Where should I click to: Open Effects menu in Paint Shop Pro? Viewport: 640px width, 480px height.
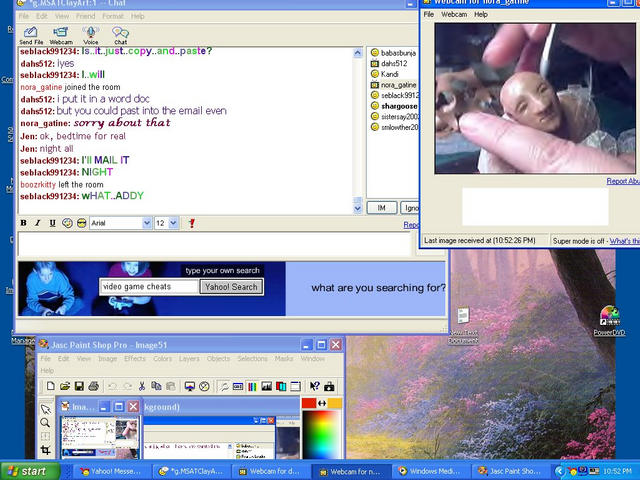tap(135, 358)
